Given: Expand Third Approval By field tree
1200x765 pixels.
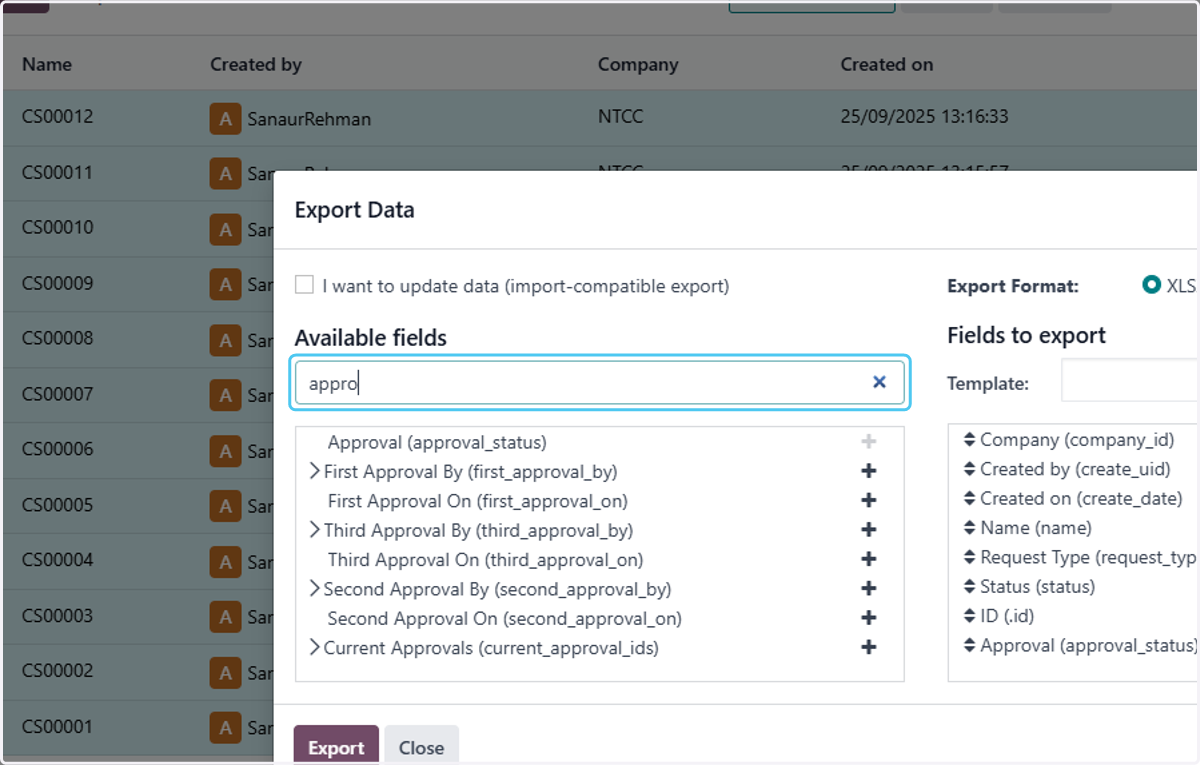Looking at the screenshot, I should click(314, 530).
